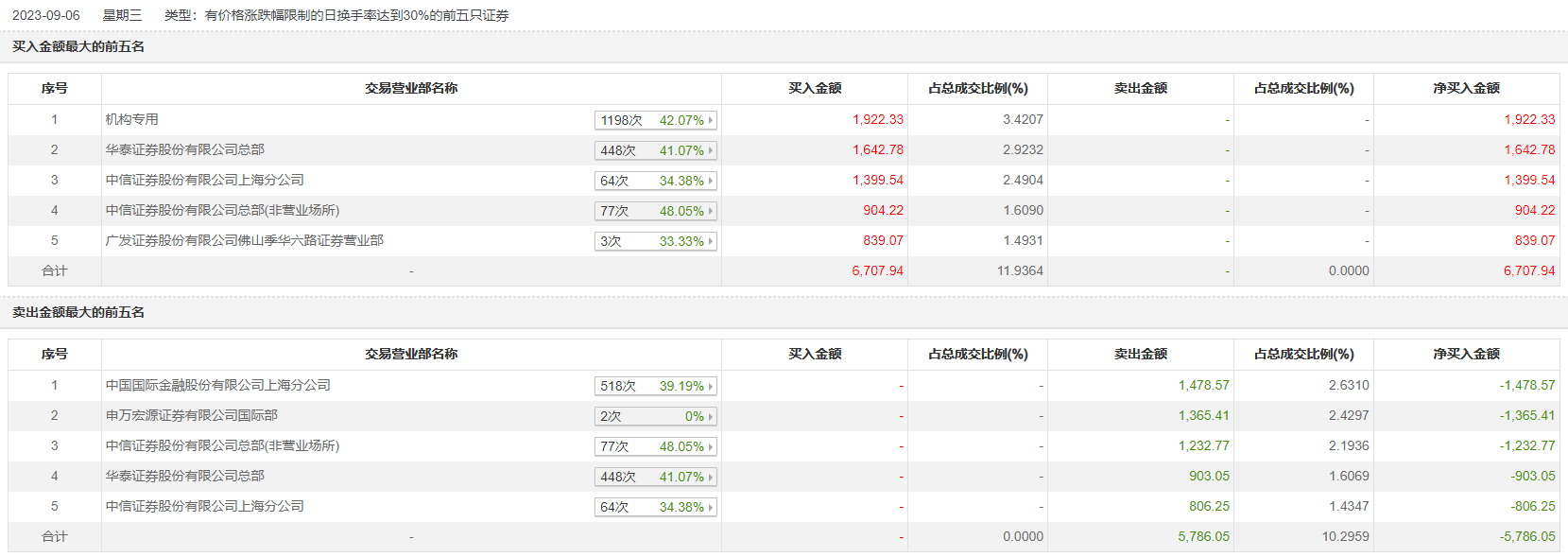Screen dimensions: 1568x557
Task: Select buy amount 1,642.78 in 买入金额 column
Action: coord(878,149)
